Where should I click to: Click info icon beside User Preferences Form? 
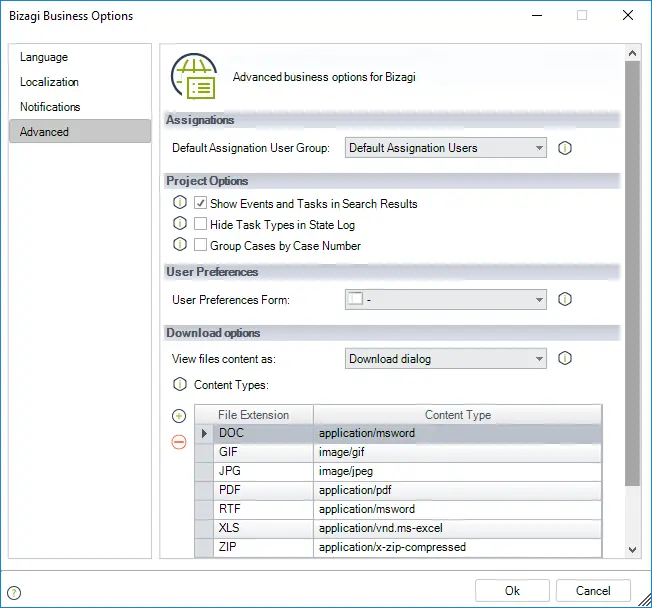coord(564,299)
